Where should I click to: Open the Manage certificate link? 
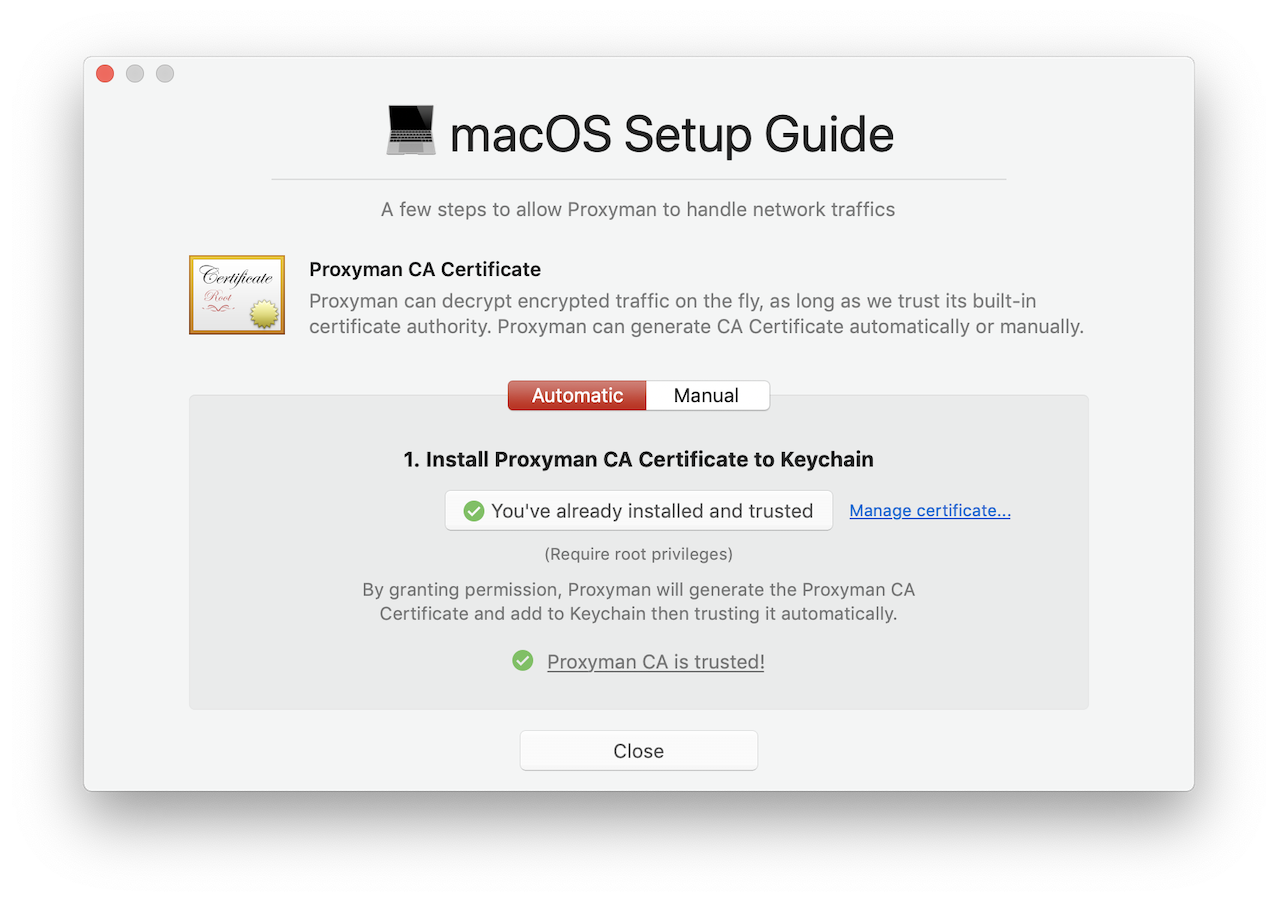(x=930, y=511)
